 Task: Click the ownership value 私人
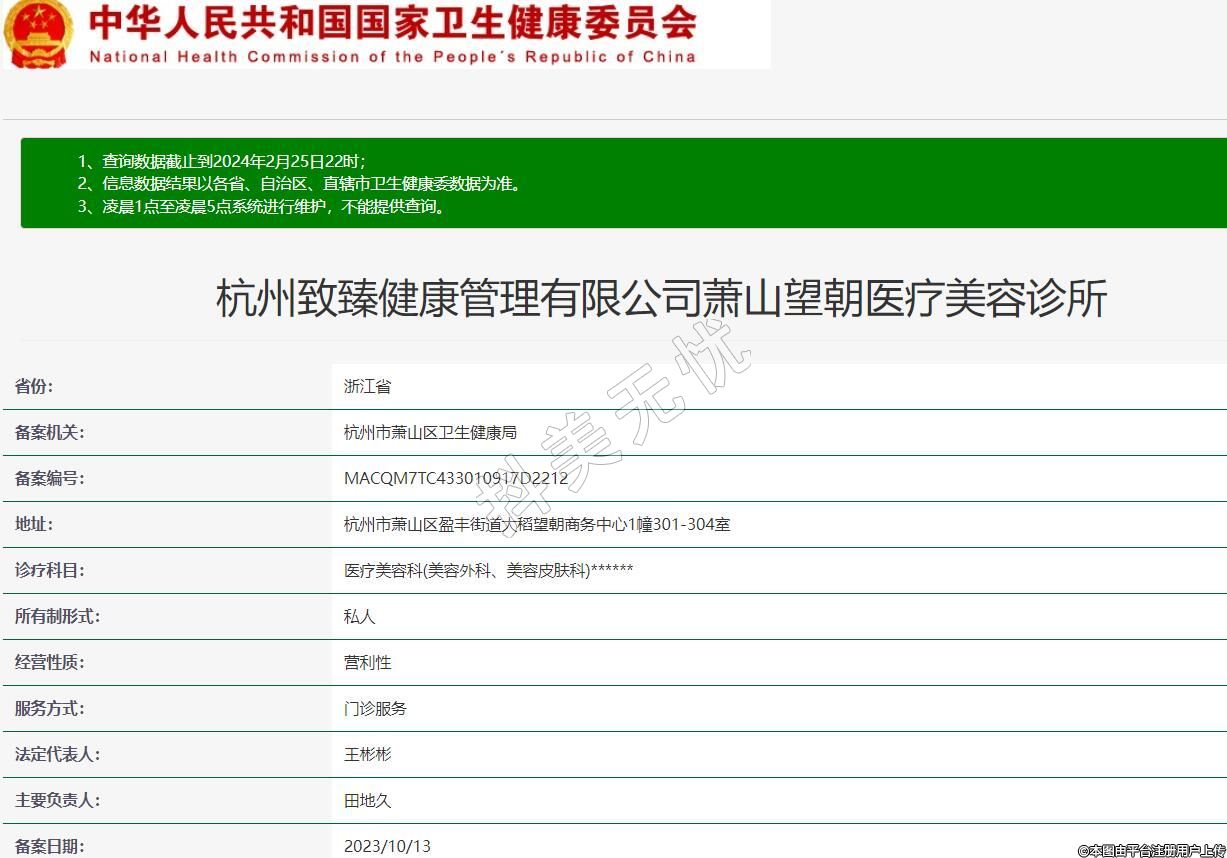coord(359,616)
